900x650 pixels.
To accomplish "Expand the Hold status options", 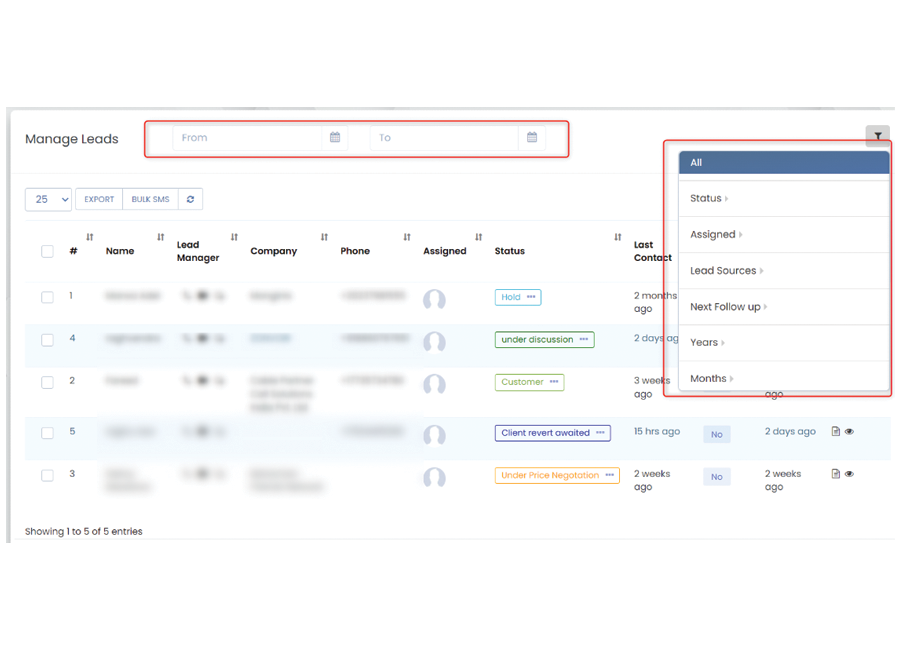I will pos(531,297).
